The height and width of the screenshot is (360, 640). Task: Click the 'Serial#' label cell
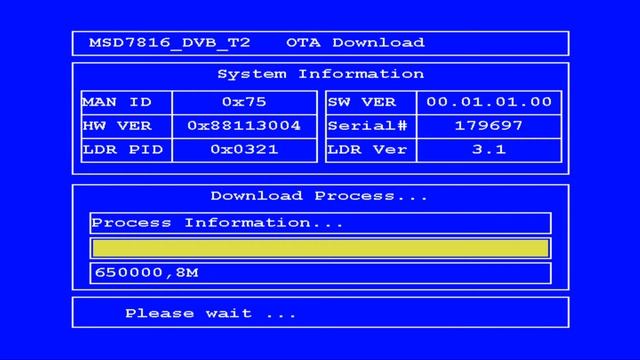[371, 126]
